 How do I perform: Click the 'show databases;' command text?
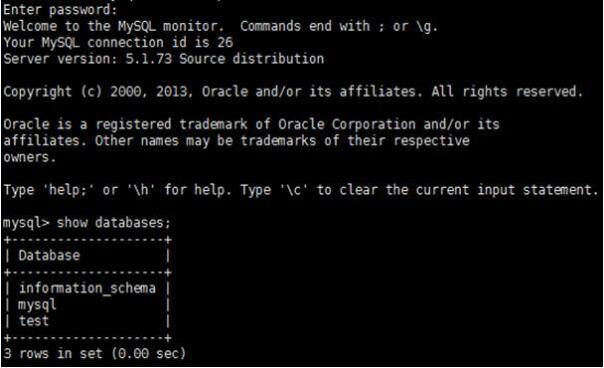[x=114, y=223]
